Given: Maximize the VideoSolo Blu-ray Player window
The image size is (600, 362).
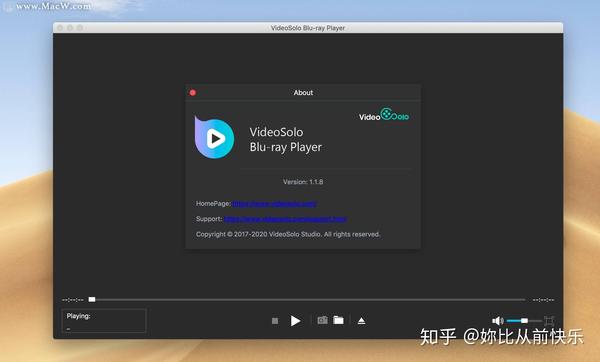Looking at the screenshot, I should click(80, 28).
